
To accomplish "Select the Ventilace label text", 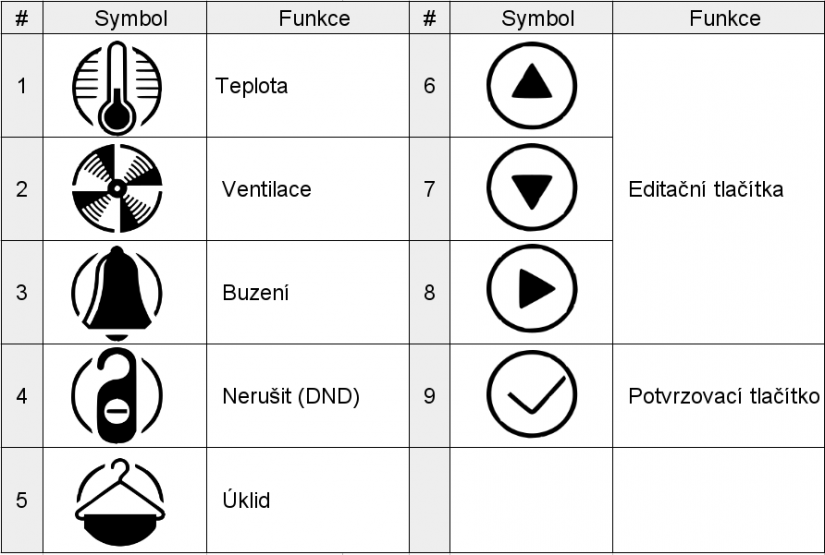I will pyautogui.click(x=267, y=189).
